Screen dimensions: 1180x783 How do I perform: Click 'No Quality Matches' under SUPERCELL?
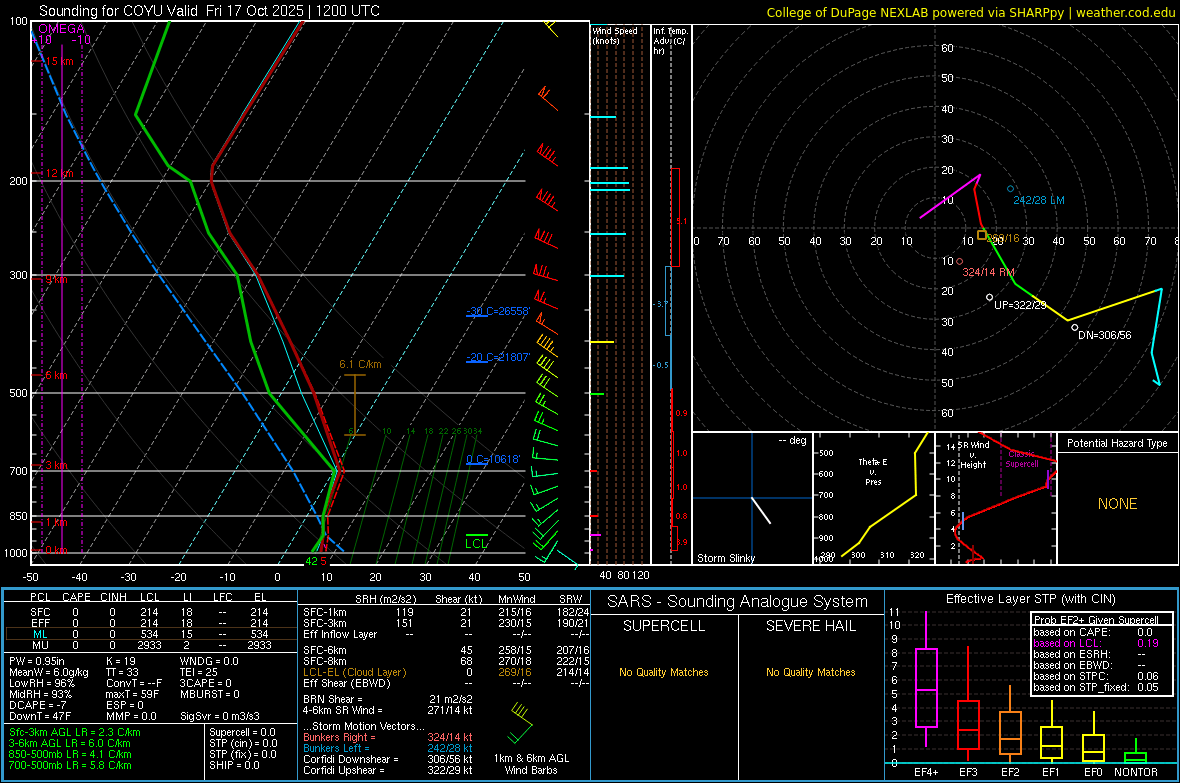tap(664, 672)
